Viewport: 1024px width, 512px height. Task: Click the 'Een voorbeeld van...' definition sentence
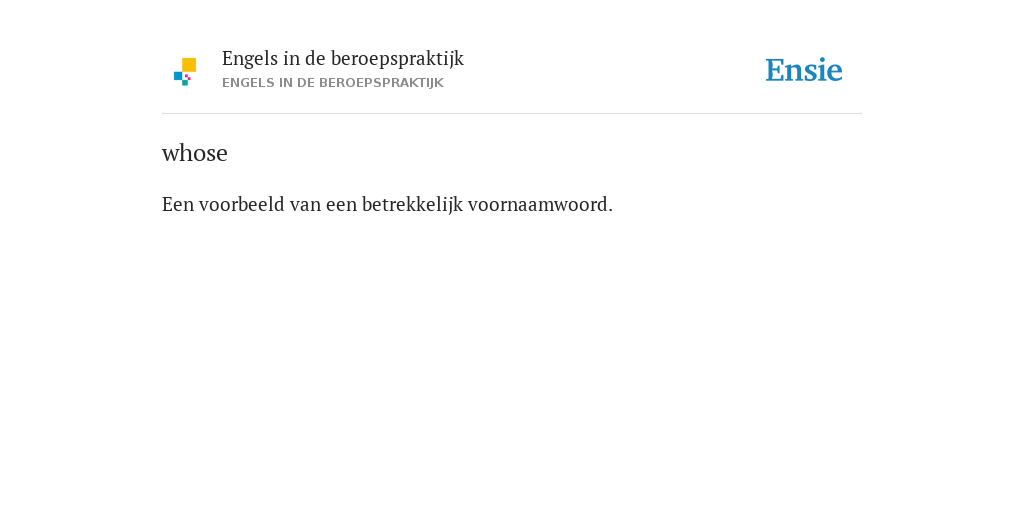click(x=387, y=204)
